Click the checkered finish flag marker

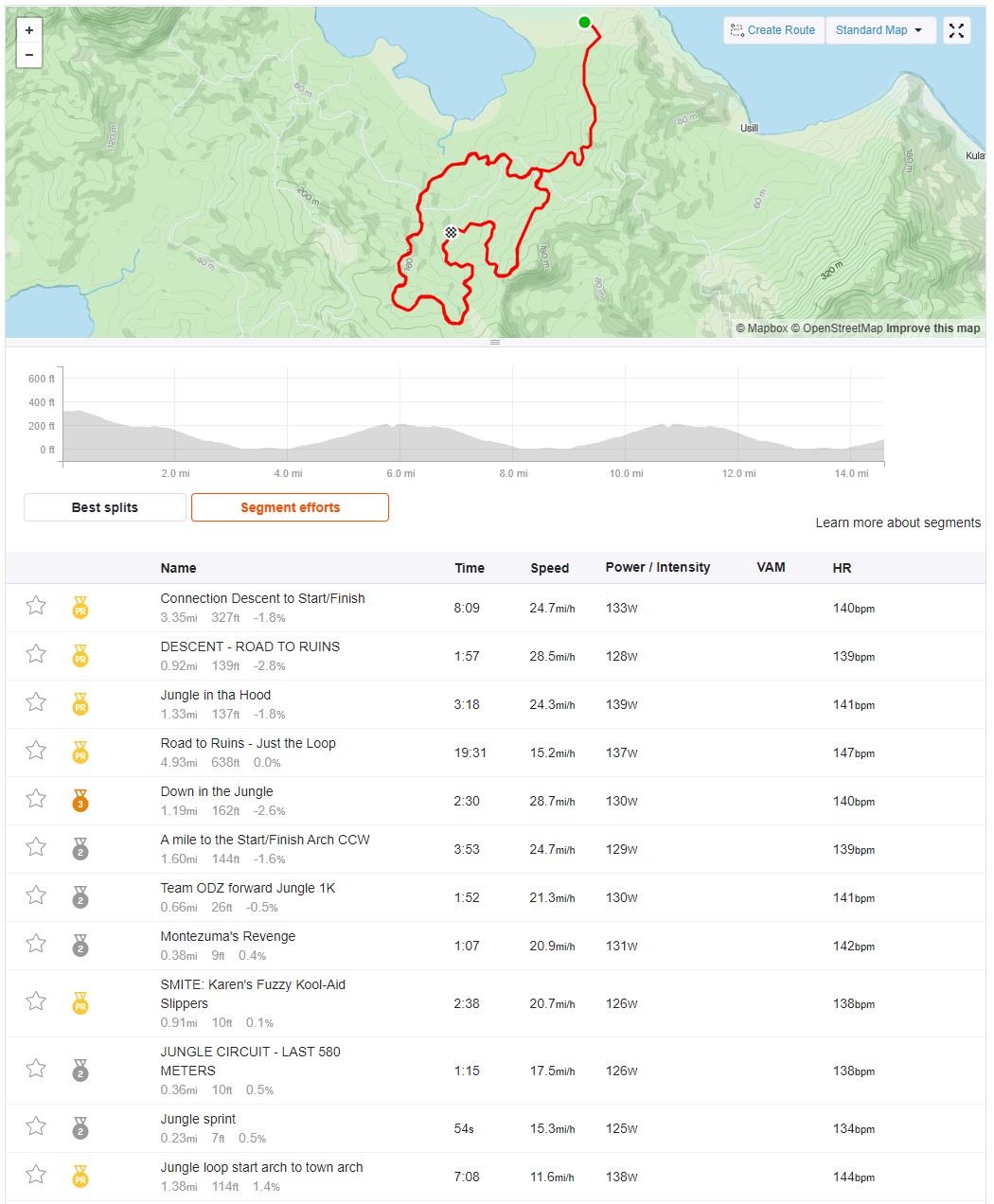452,232
